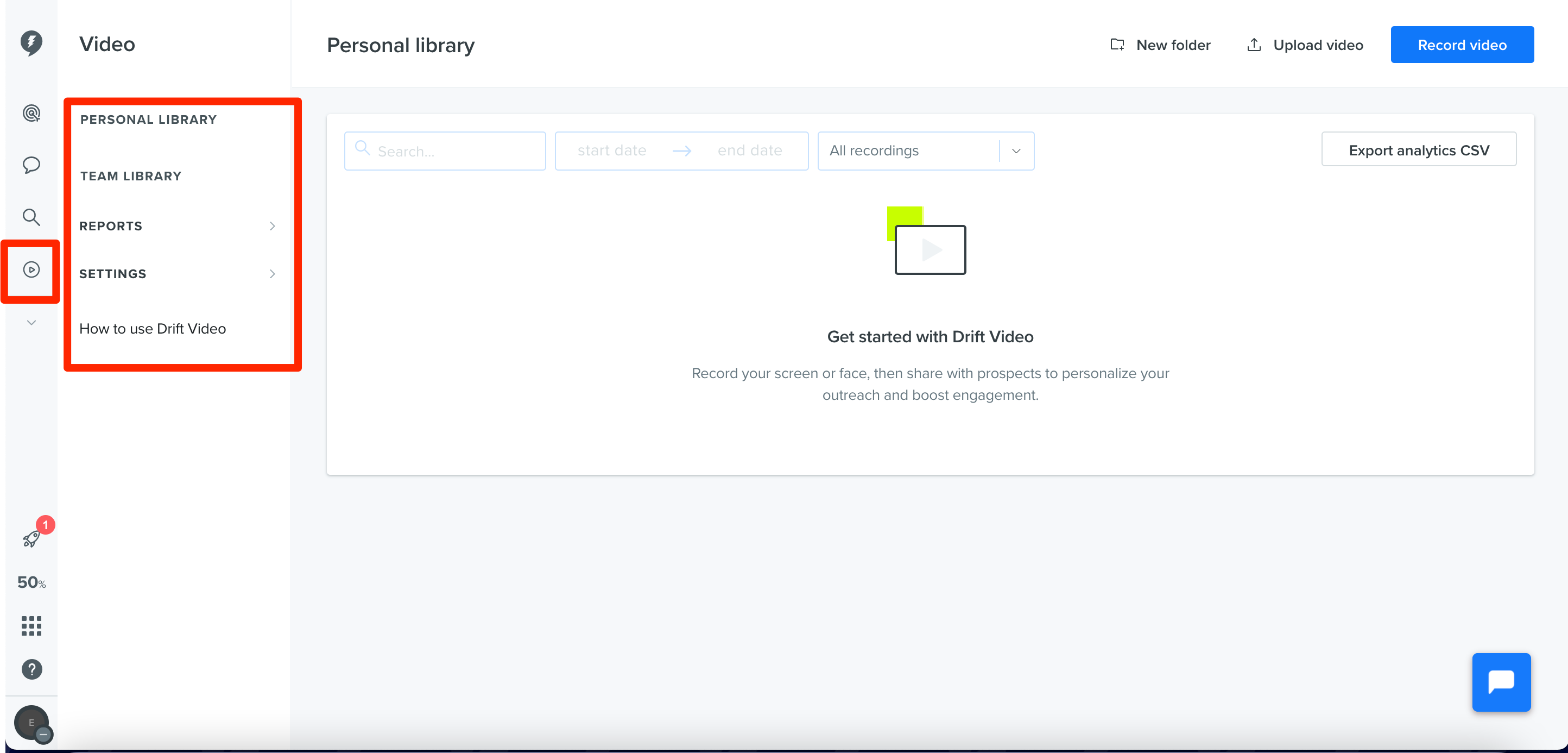
Task: Open the Settings menu item
Action: point(112,274)
